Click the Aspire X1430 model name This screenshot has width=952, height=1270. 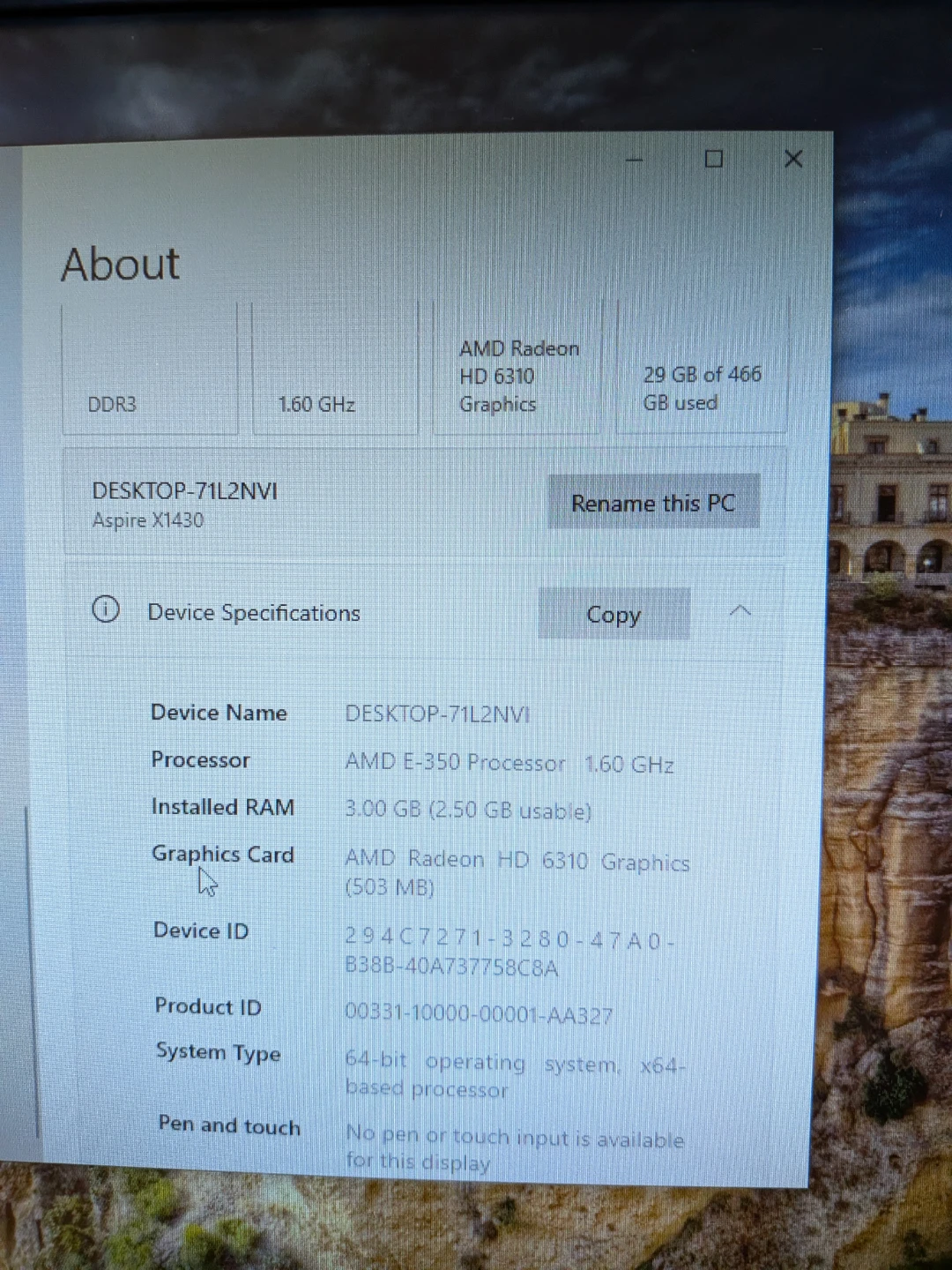click(x=148, y=520)
